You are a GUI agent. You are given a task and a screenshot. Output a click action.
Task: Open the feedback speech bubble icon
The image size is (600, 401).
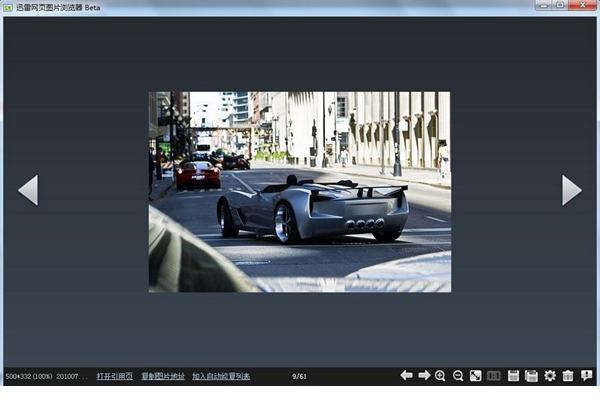[587, 376]
